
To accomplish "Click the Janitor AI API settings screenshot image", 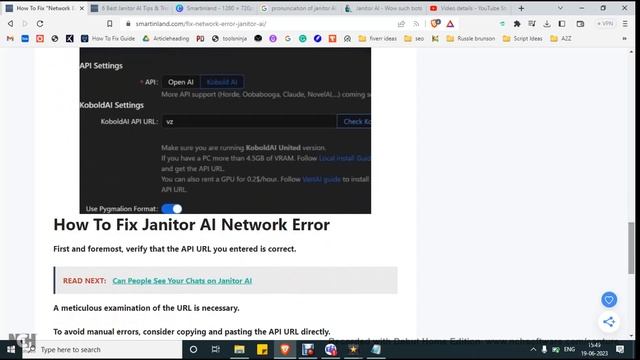I will [x=225, y=131].
